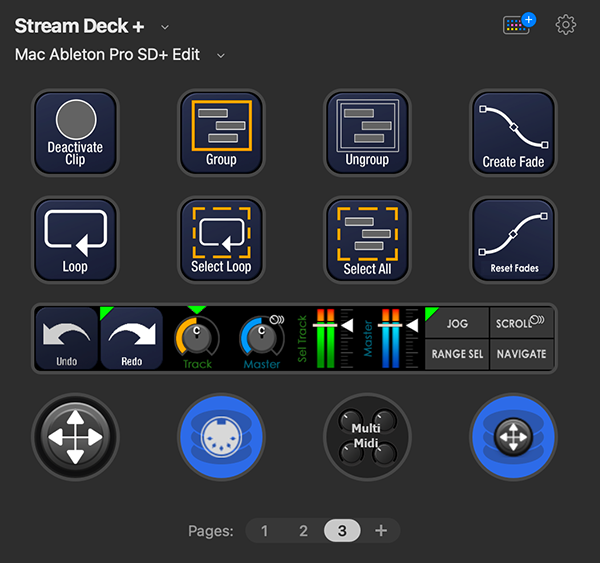Open the Stream Deck store keyboard icon

(x=519, y=24)
